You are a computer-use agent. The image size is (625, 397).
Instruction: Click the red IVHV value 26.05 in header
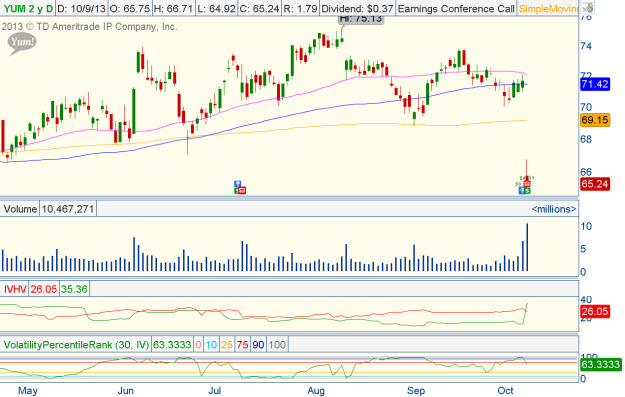click(x=43, y=289)
